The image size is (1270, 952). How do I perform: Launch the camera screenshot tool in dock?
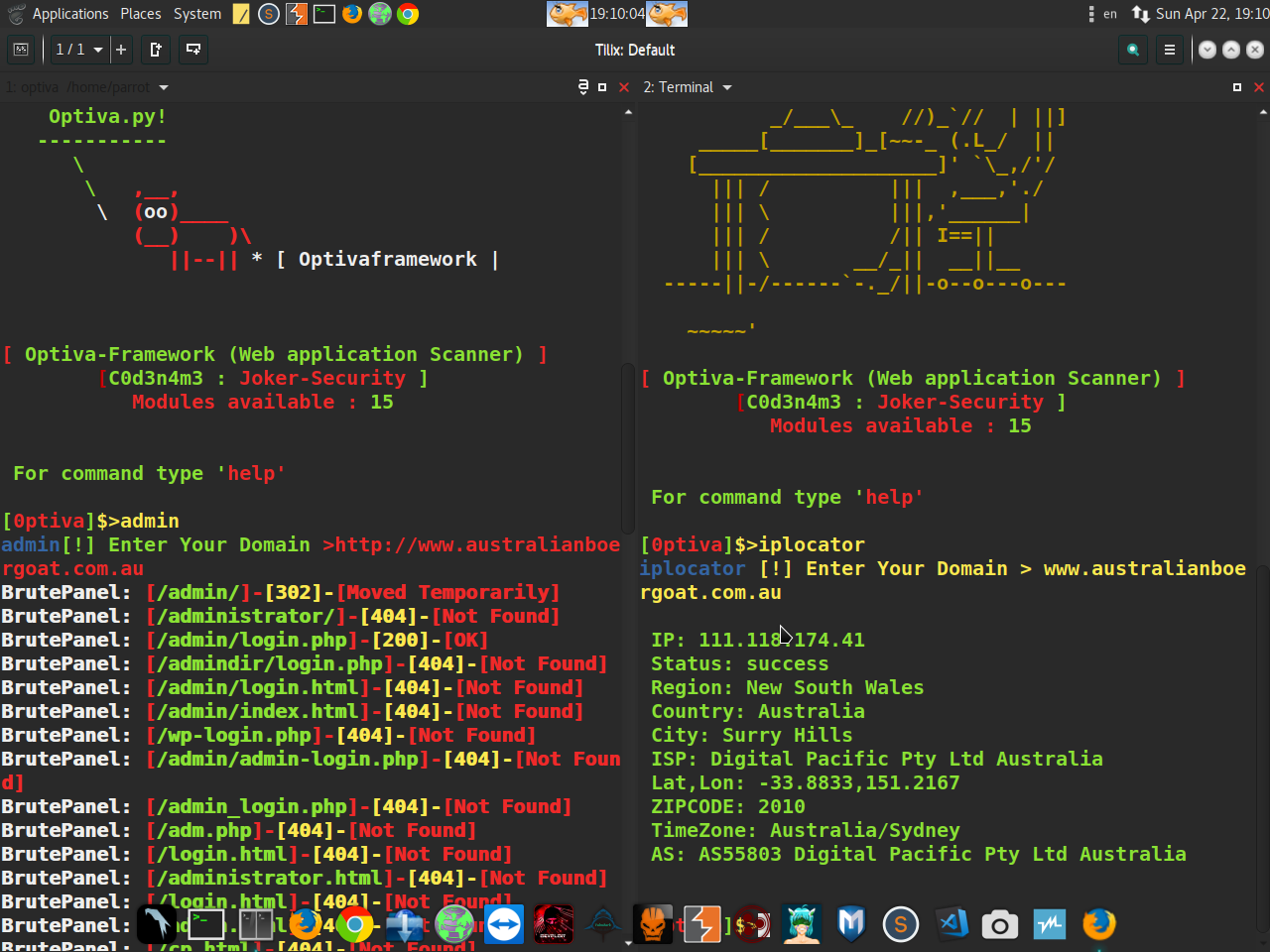point(1000,924)
